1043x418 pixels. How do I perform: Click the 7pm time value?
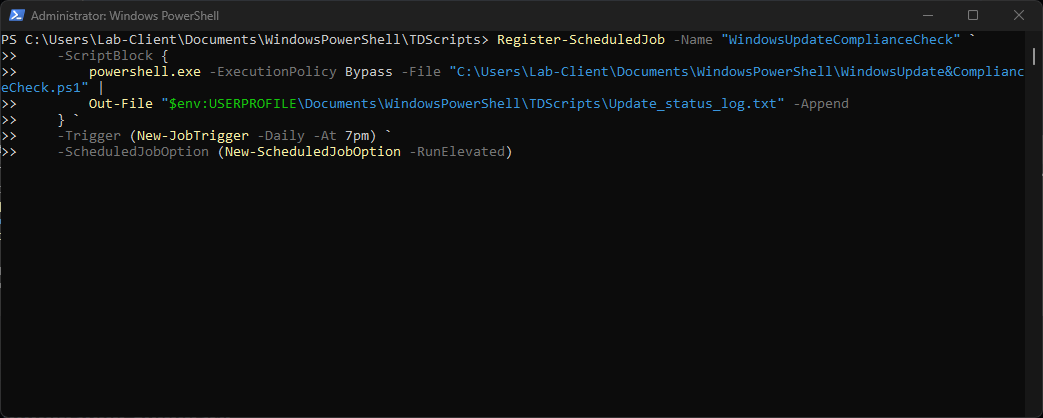357,136
